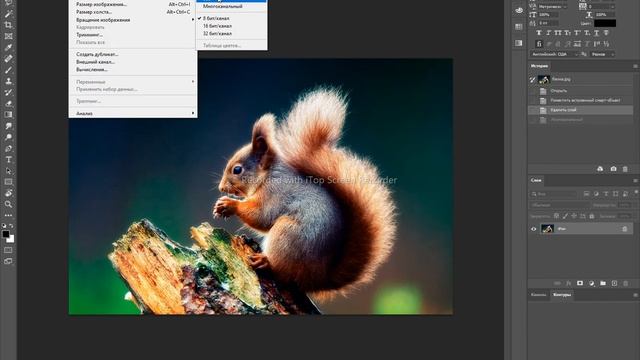The height and width of the screenshot is (360, 640).
Task: Select the Zoom magnifier tool
Action: 8,204
